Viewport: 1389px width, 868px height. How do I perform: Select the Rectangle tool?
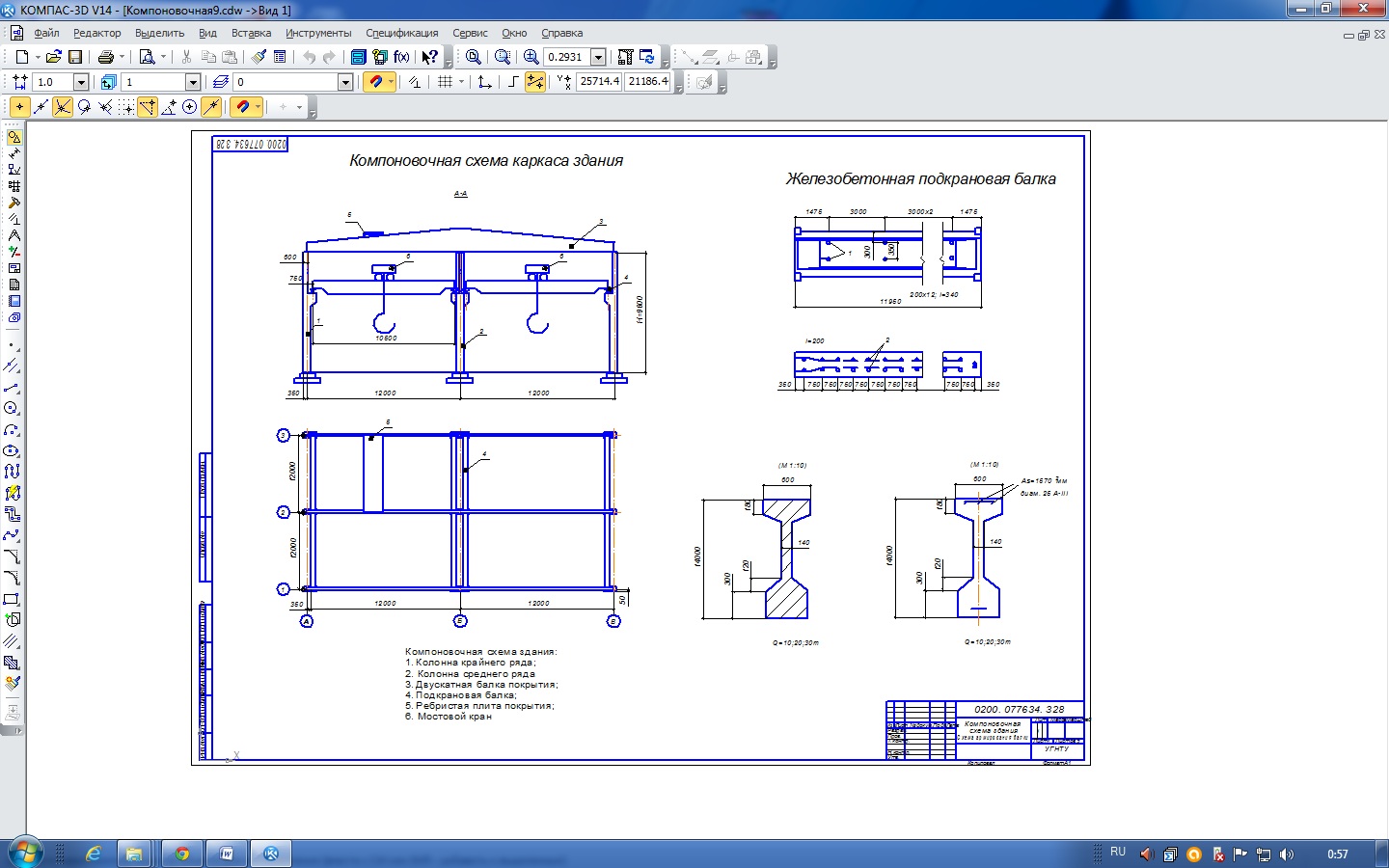(12, 599)
